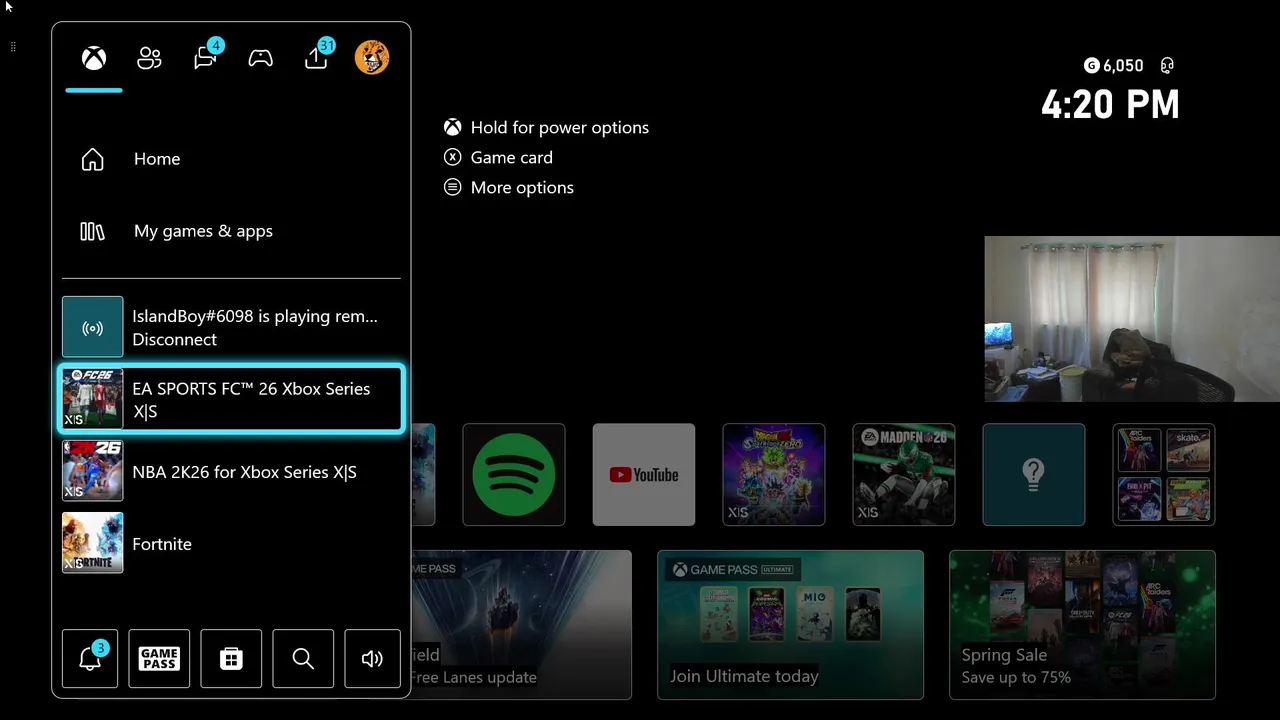Click the house icon beside Home
1280x720 pixels.
pyautogui.click(x=92, y=159)
